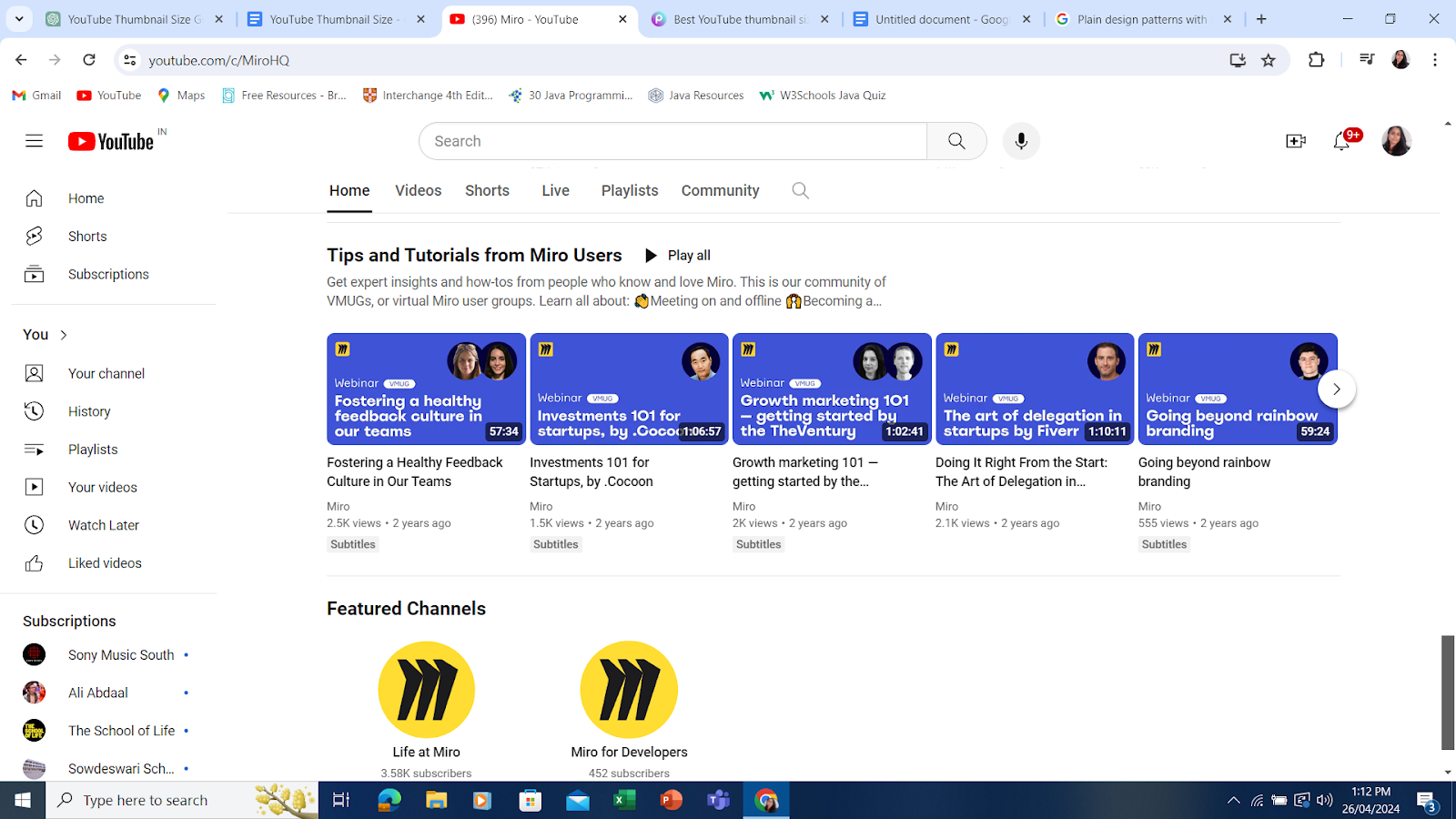
Task: Show next videos with carousel arrow
Action: (1337, 389)
